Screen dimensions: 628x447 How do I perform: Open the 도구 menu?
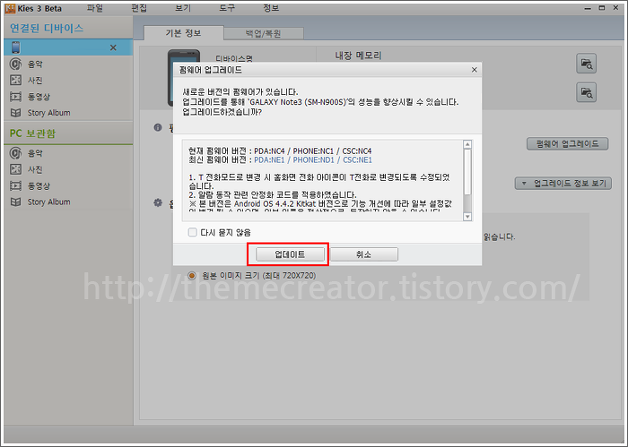tap(227, 8)
